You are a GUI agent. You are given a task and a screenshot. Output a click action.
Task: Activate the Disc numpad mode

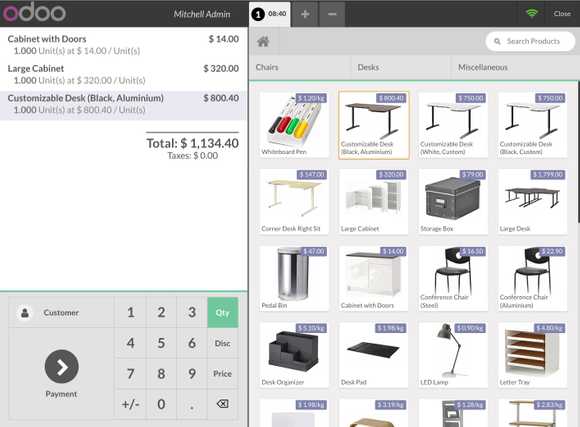(x=222, y=343)
